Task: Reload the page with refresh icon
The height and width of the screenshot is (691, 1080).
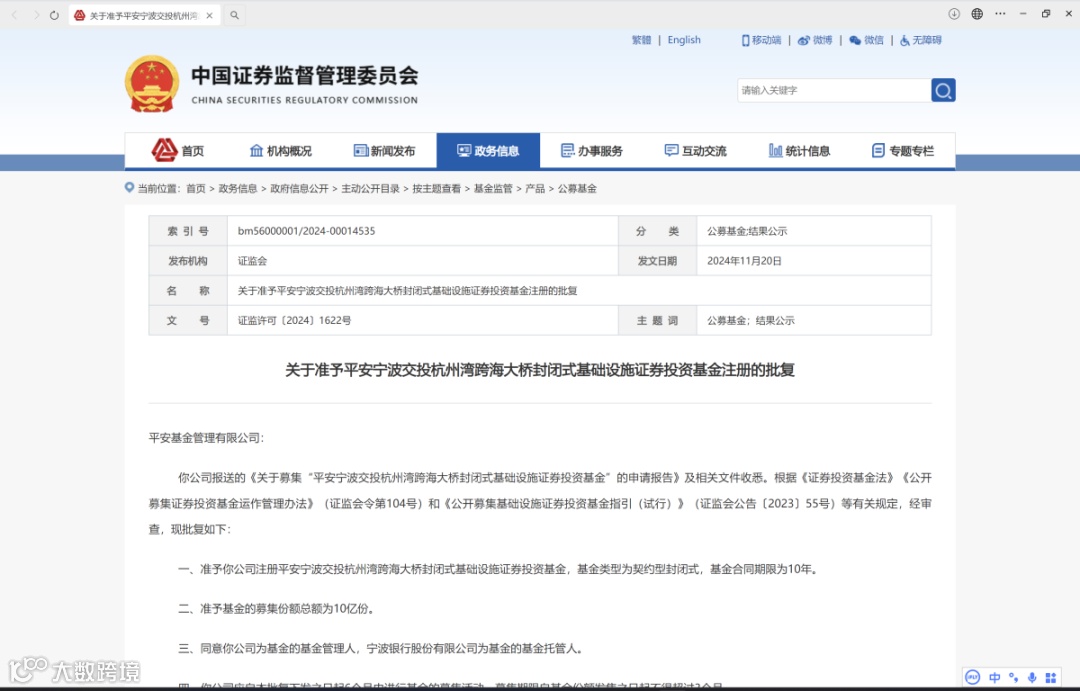Action: (54, 14)
